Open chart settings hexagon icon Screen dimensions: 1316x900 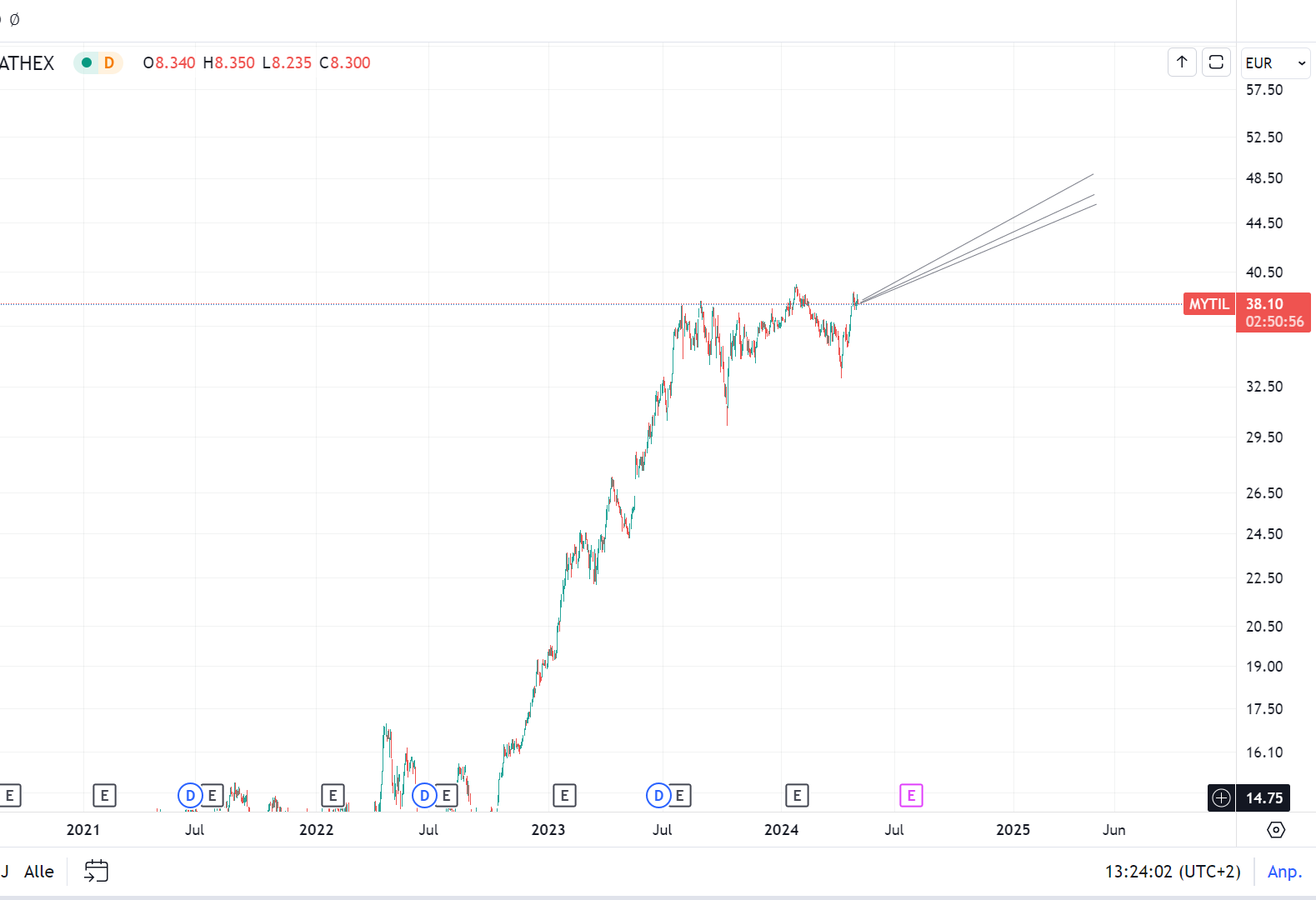[x=1276, y=830]
